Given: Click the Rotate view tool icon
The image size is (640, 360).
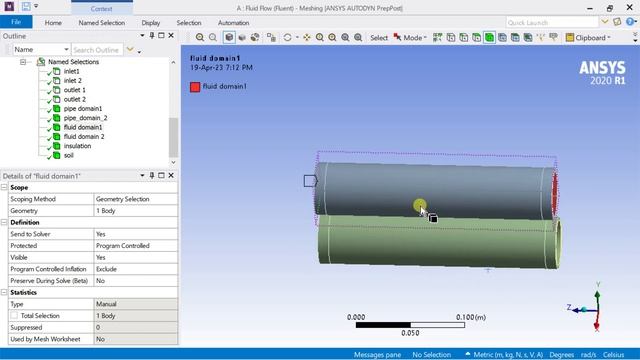Looking at the screenshot, I should (287, 38).
